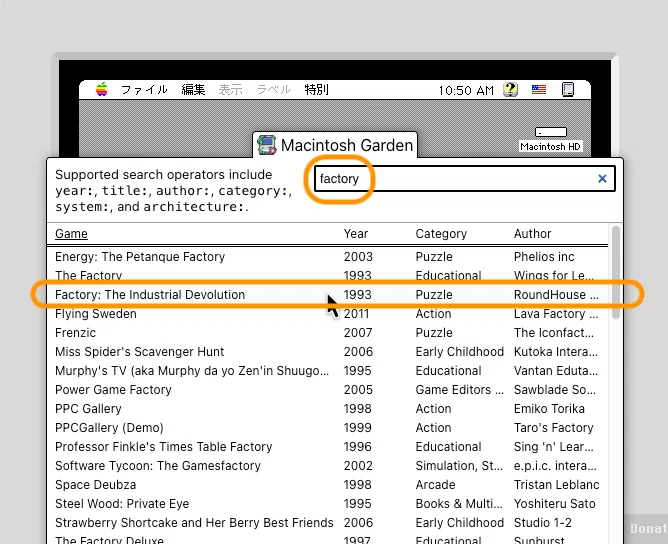Click the help balloon icon in menu bar
This screenshot has height=544, width=668.
point(510,89)
